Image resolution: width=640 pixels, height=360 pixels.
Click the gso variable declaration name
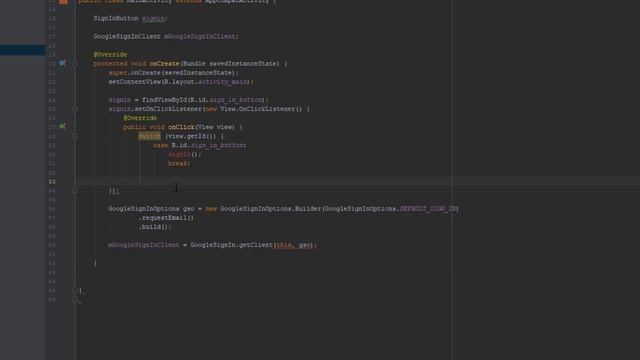point(188,209)
